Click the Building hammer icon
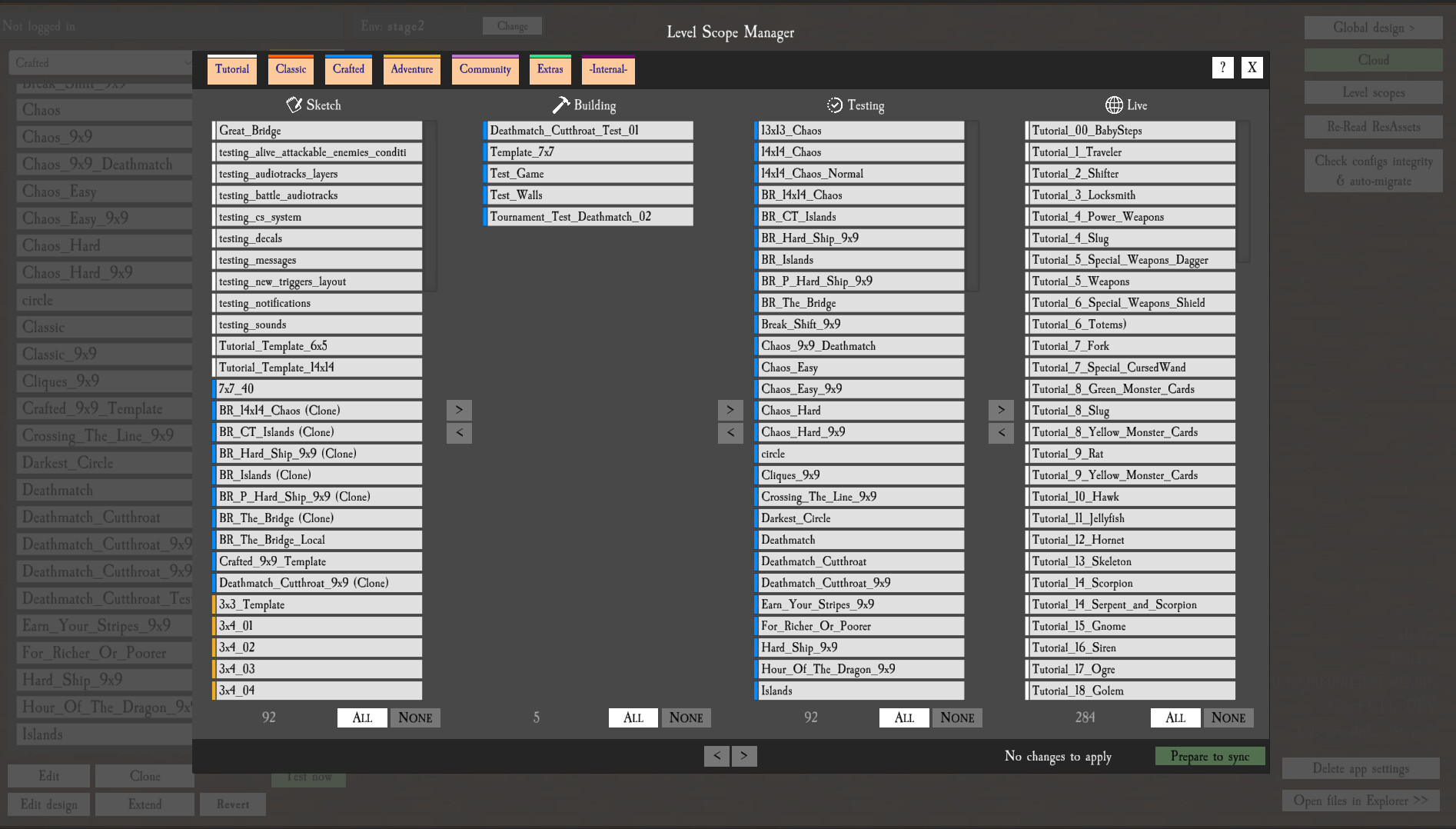The width and height of the screenshot is (1456, 829). (560, 105)
